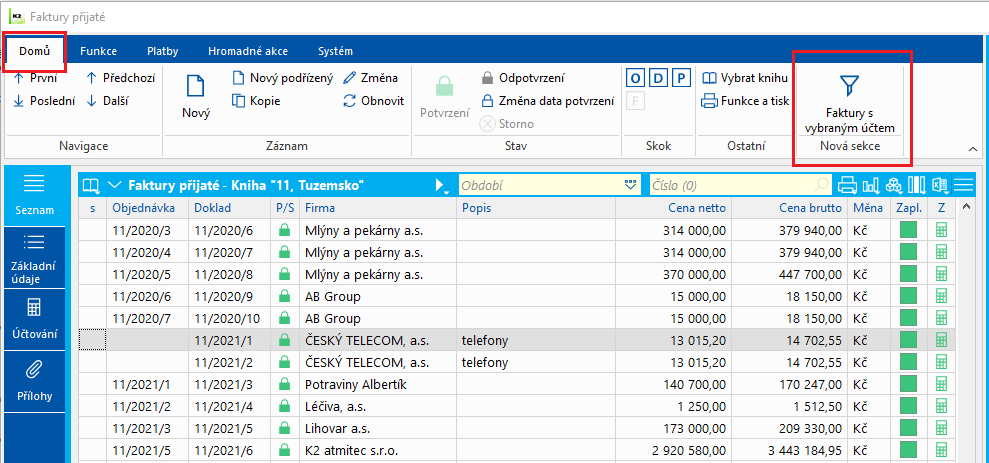989x463 pixels.
Task: Click Změna data potvrzení
Action: [x=547, y=100]
